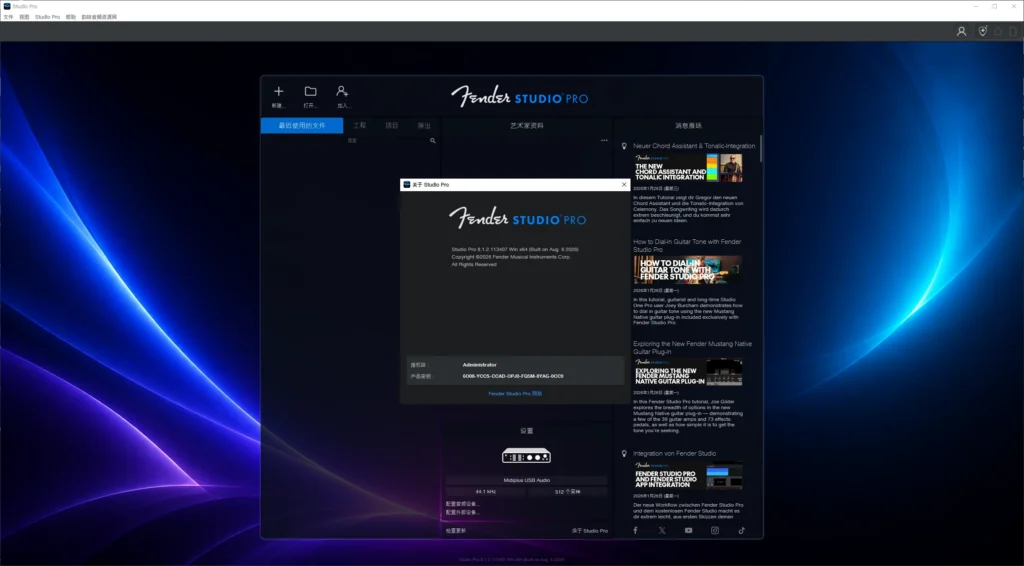The height and width of the screenshot is (566, 1024).
Task: Open the three-dot menu in artist profile panel
Action: (604, 140)
